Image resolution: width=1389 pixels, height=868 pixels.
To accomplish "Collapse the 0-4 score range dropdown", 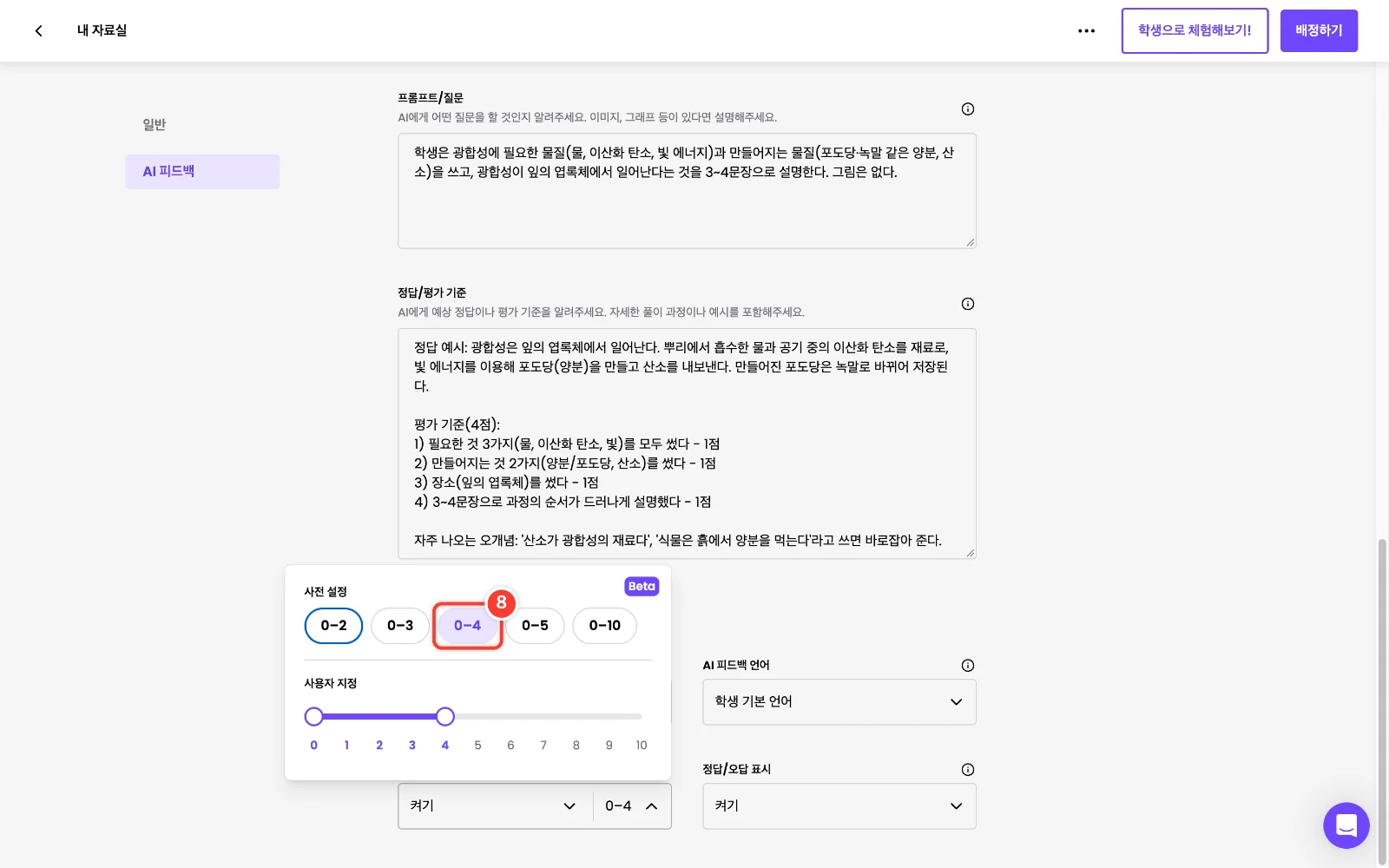I will point(632,806).
